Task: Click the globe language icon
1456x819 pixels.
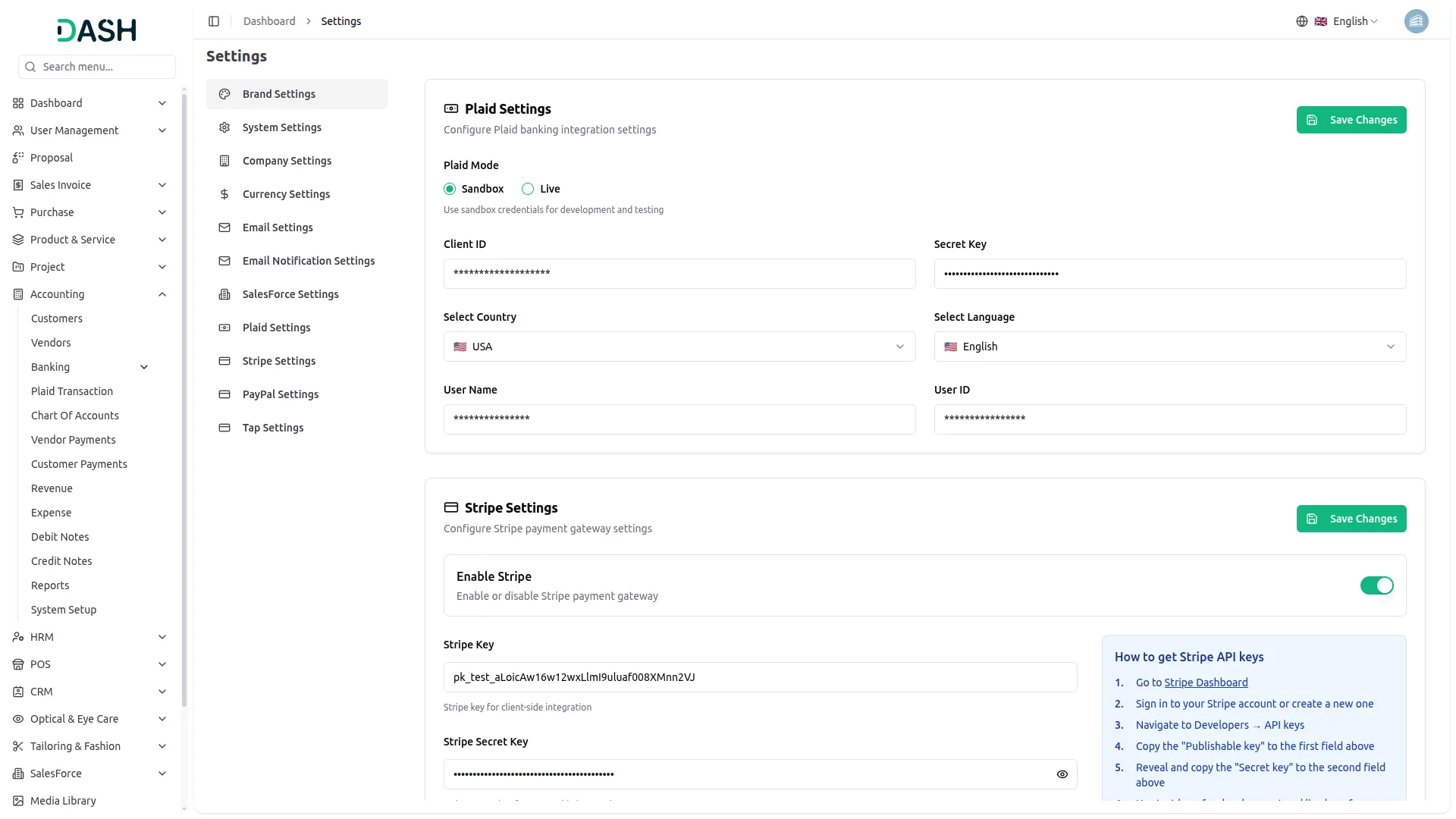Action: tap(1302, 21)
